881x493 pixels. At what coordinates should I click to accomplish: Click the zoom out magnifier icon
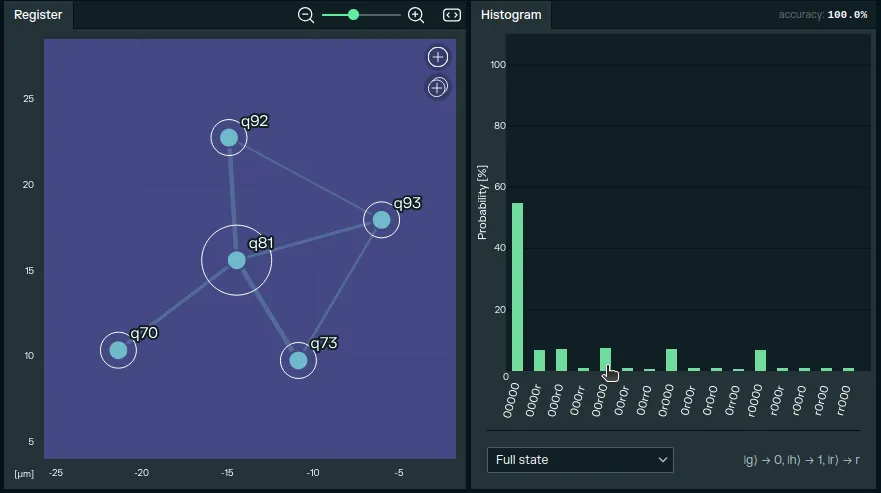coord(306,15)
